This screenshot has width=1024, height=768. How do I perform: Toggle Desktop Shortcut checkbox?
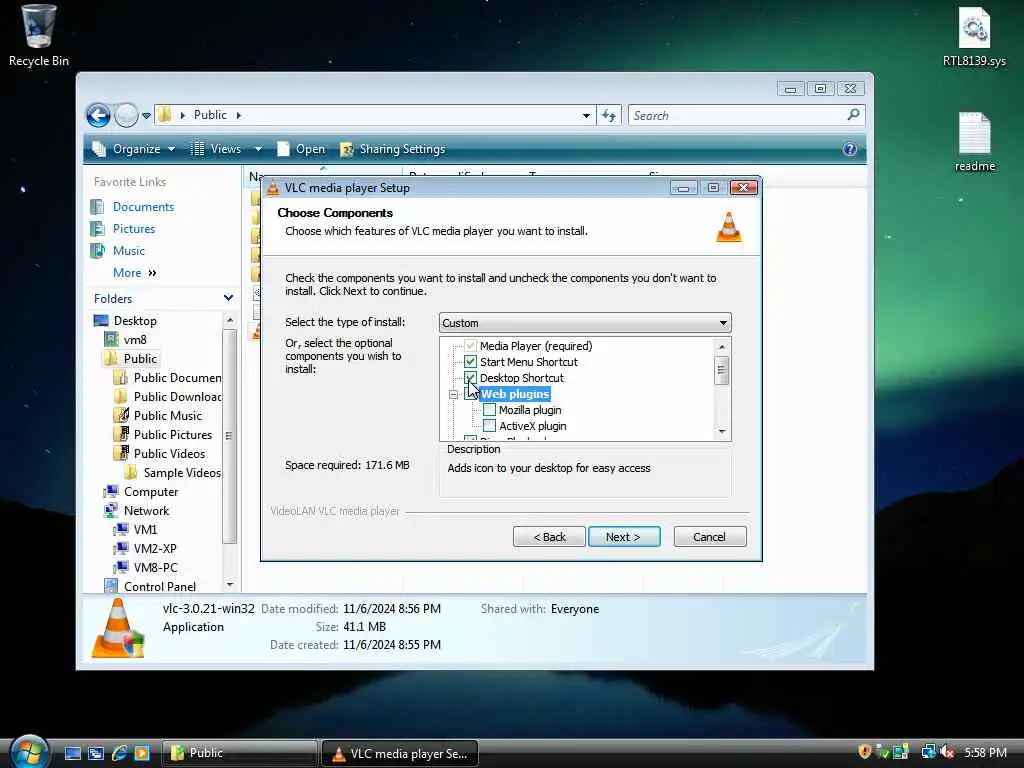tap(470, 377)
